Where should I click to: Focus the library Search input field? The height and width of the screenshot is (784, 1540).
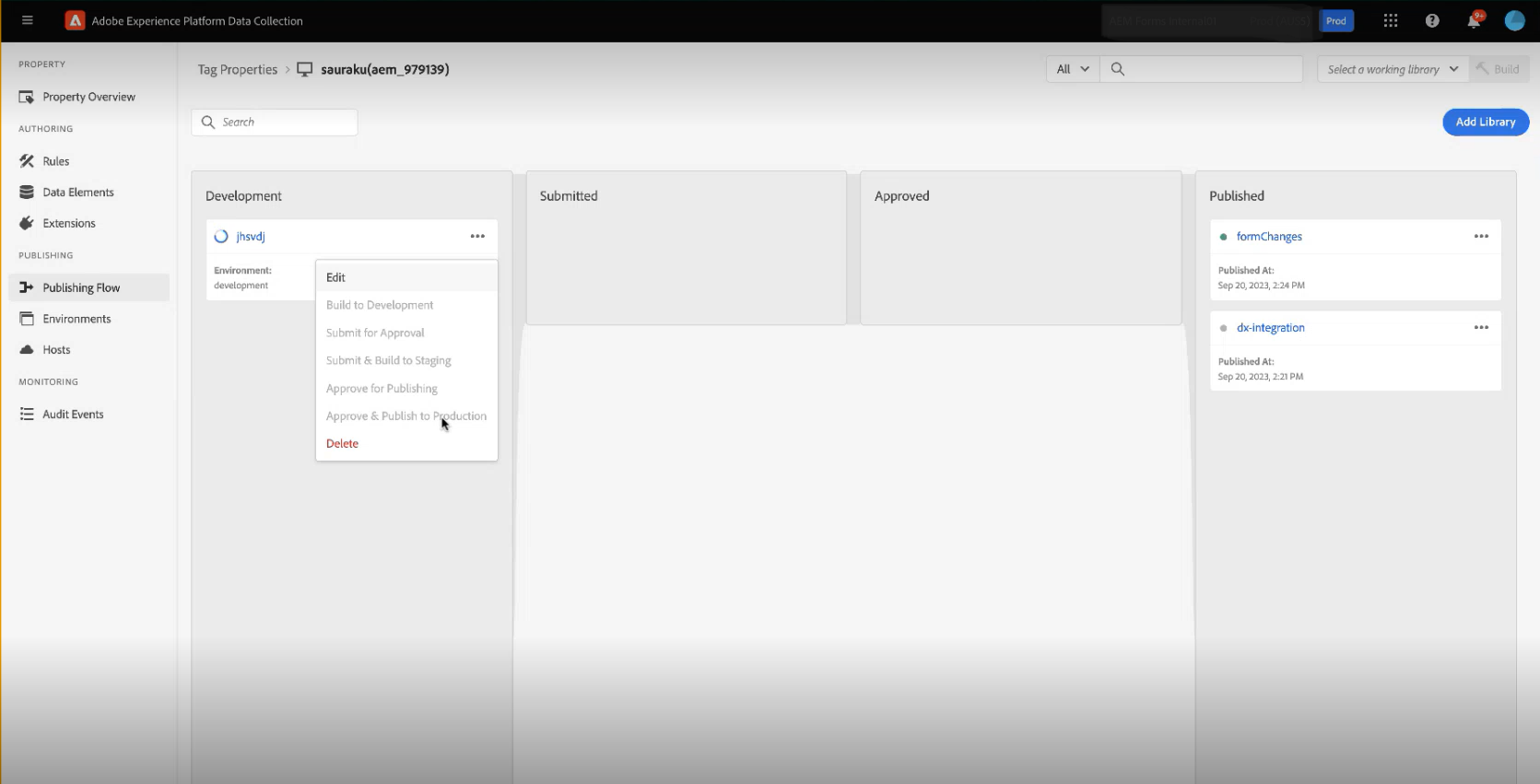coord(275,122)
